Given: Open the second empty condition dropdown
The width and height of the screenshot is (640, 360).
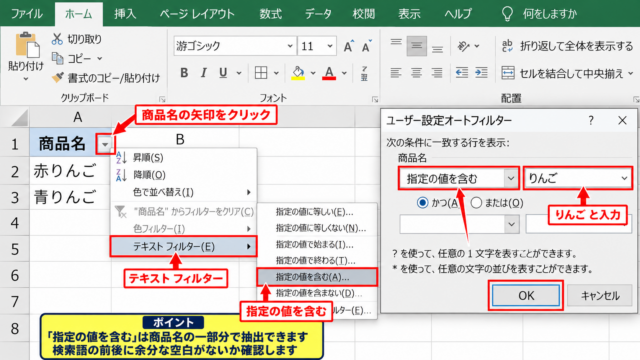Looking at the screenshot, I should point(511,224).
